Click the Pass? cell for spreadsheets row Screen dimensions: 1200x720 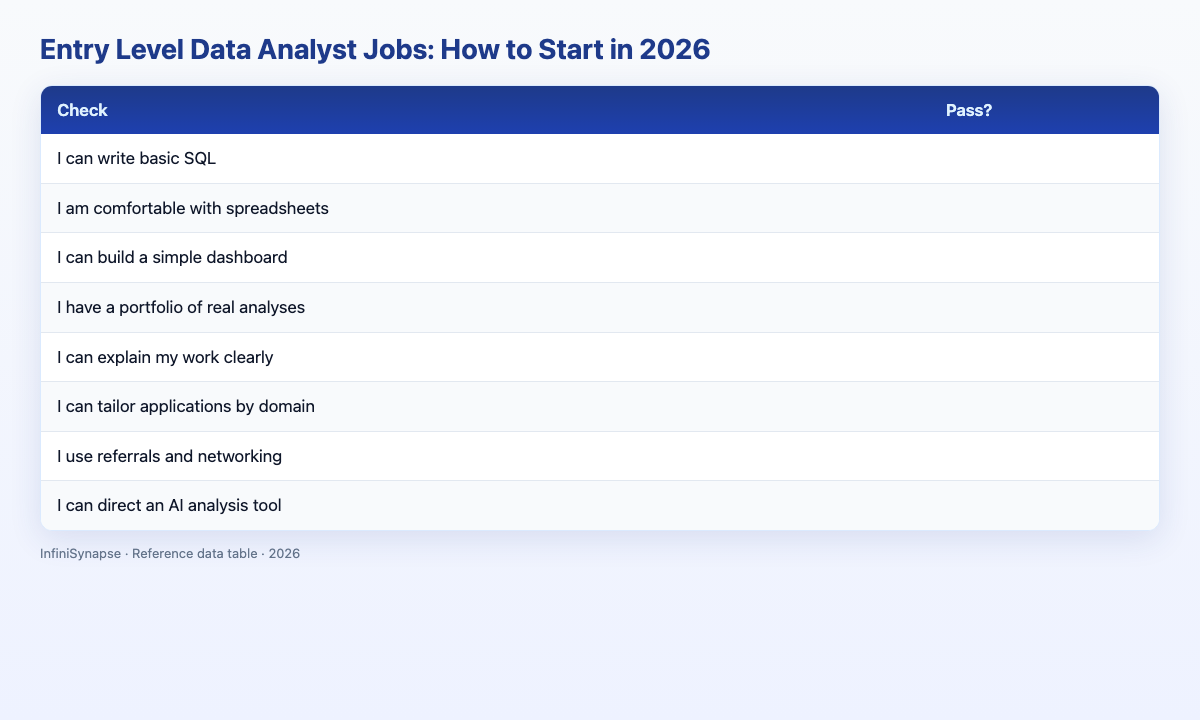click(1044, 208)
